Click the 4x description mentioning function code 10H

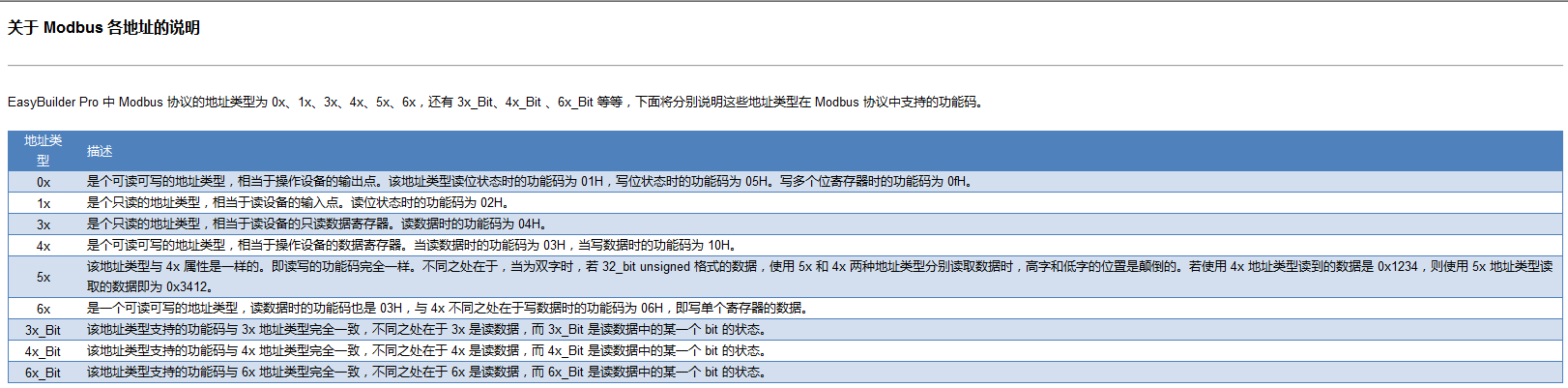413,245
